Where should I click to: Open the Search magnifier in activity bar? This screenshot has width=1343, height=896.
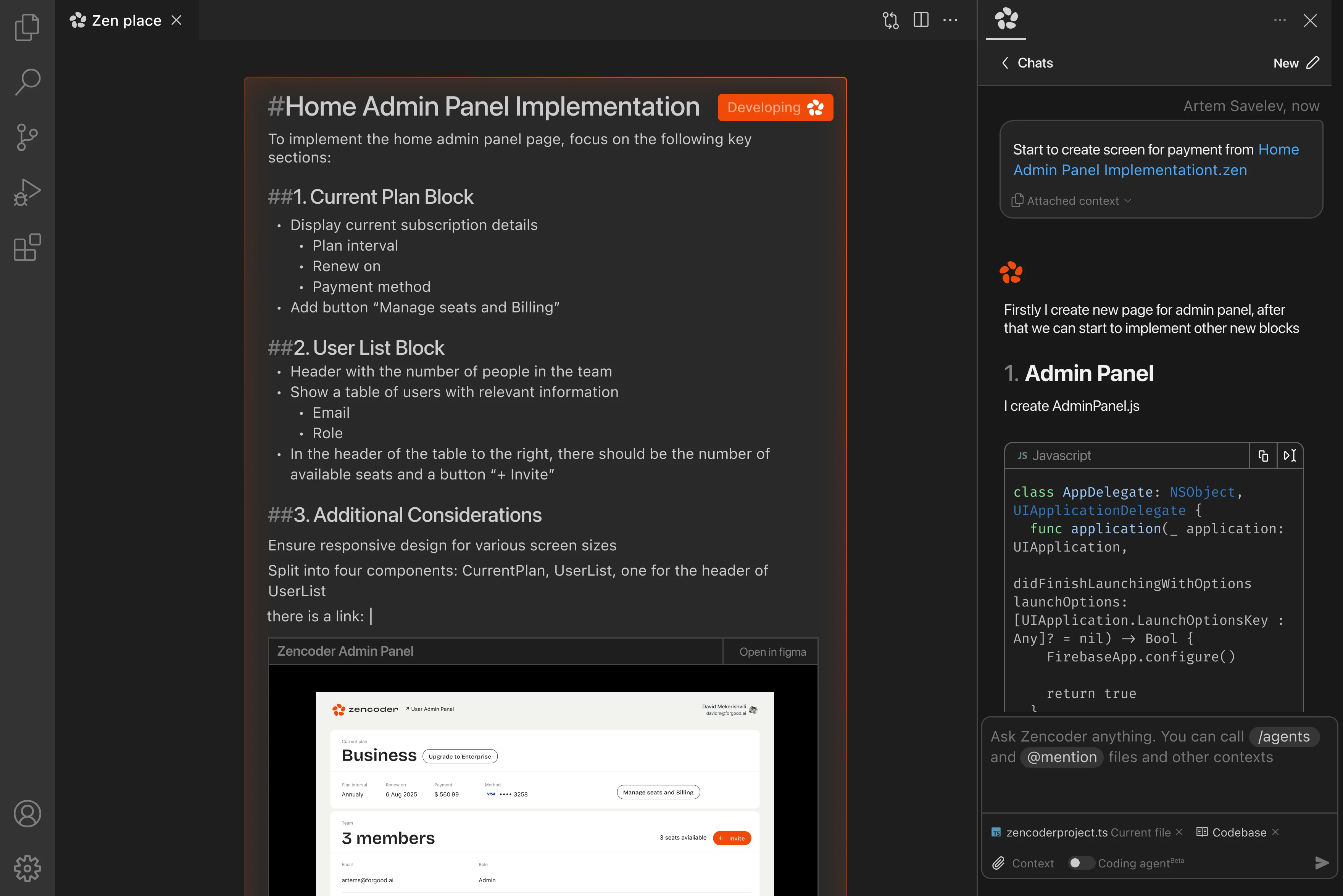pyautogui.click(x=27, y=82)
